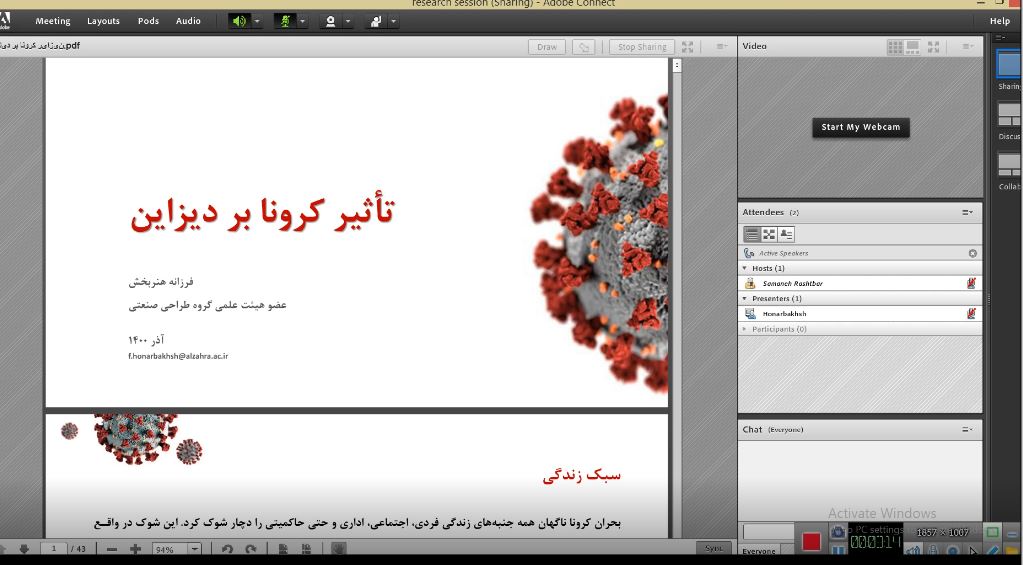This screenshot has width=1023, height=565.
Task: Toggle full screen for the Video pod
Action: pos(934,46)
